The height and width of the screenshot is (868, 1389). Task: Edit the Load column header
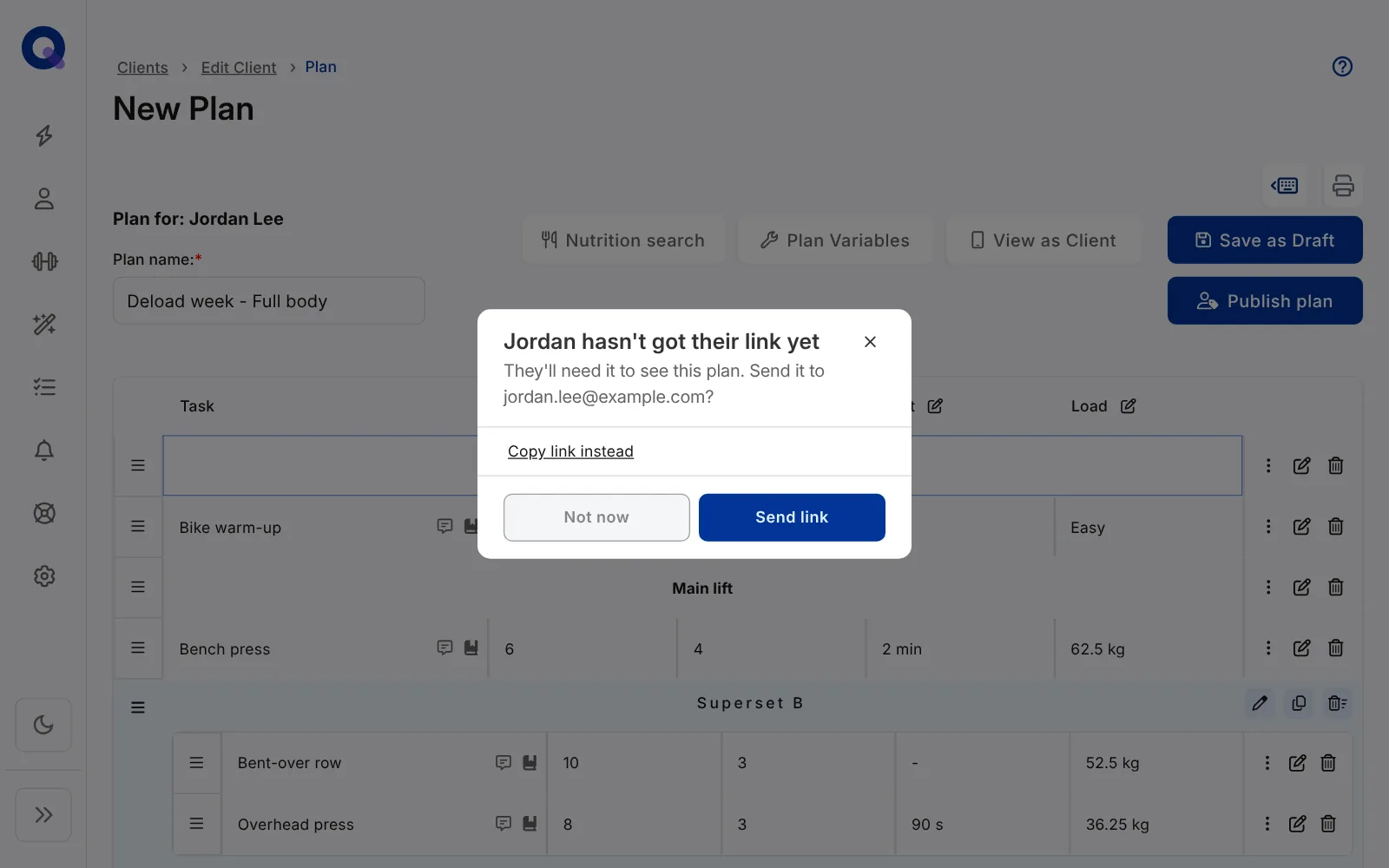click(x=1128, y=406)
